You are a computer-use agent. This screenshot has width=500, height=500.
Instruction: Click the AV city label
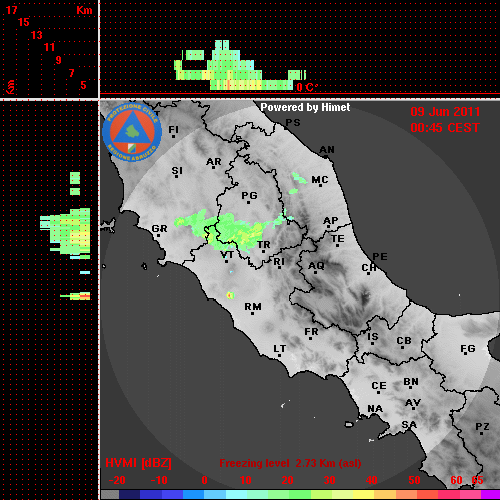[x=413, y=403]
